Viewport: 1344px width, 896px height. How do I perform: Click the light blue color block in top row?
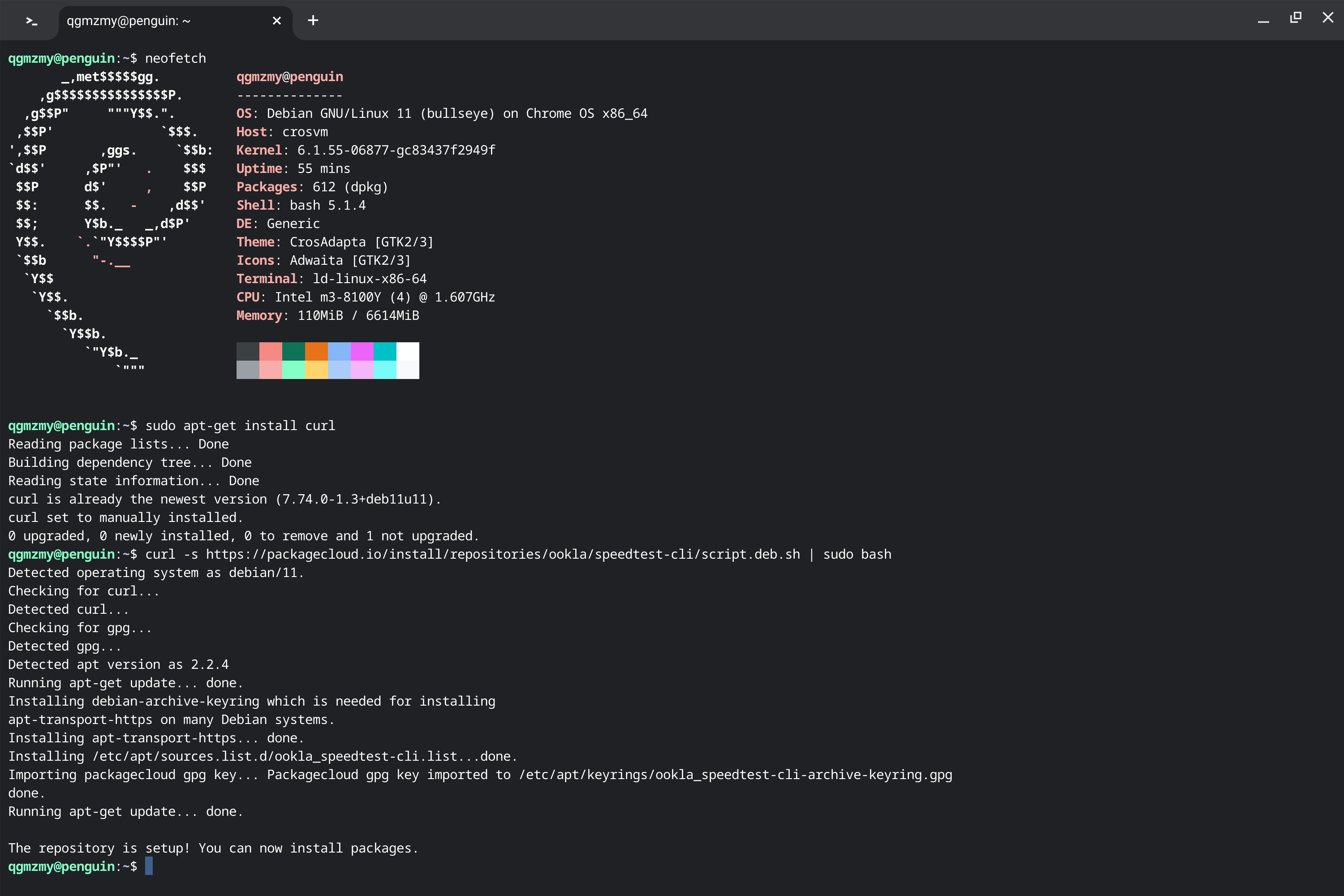(x=340, y=351)
